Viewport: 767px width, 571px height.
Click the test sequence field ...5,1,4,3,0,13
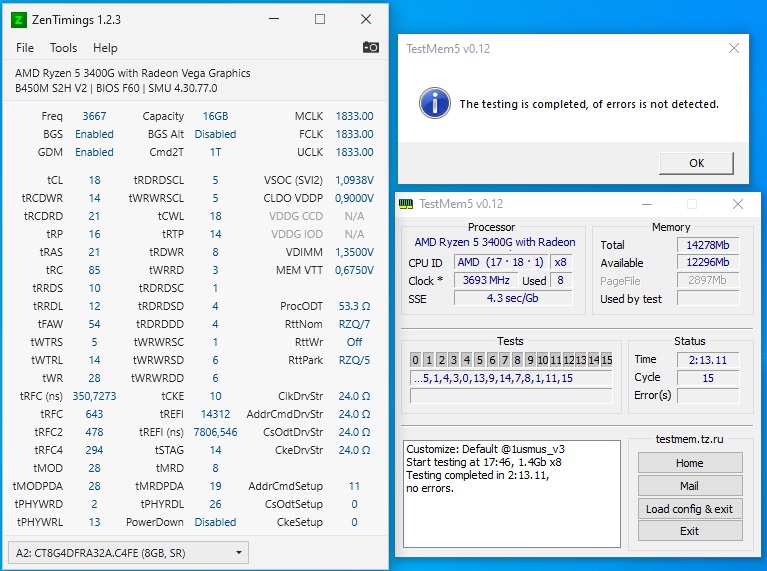[511, 378]
